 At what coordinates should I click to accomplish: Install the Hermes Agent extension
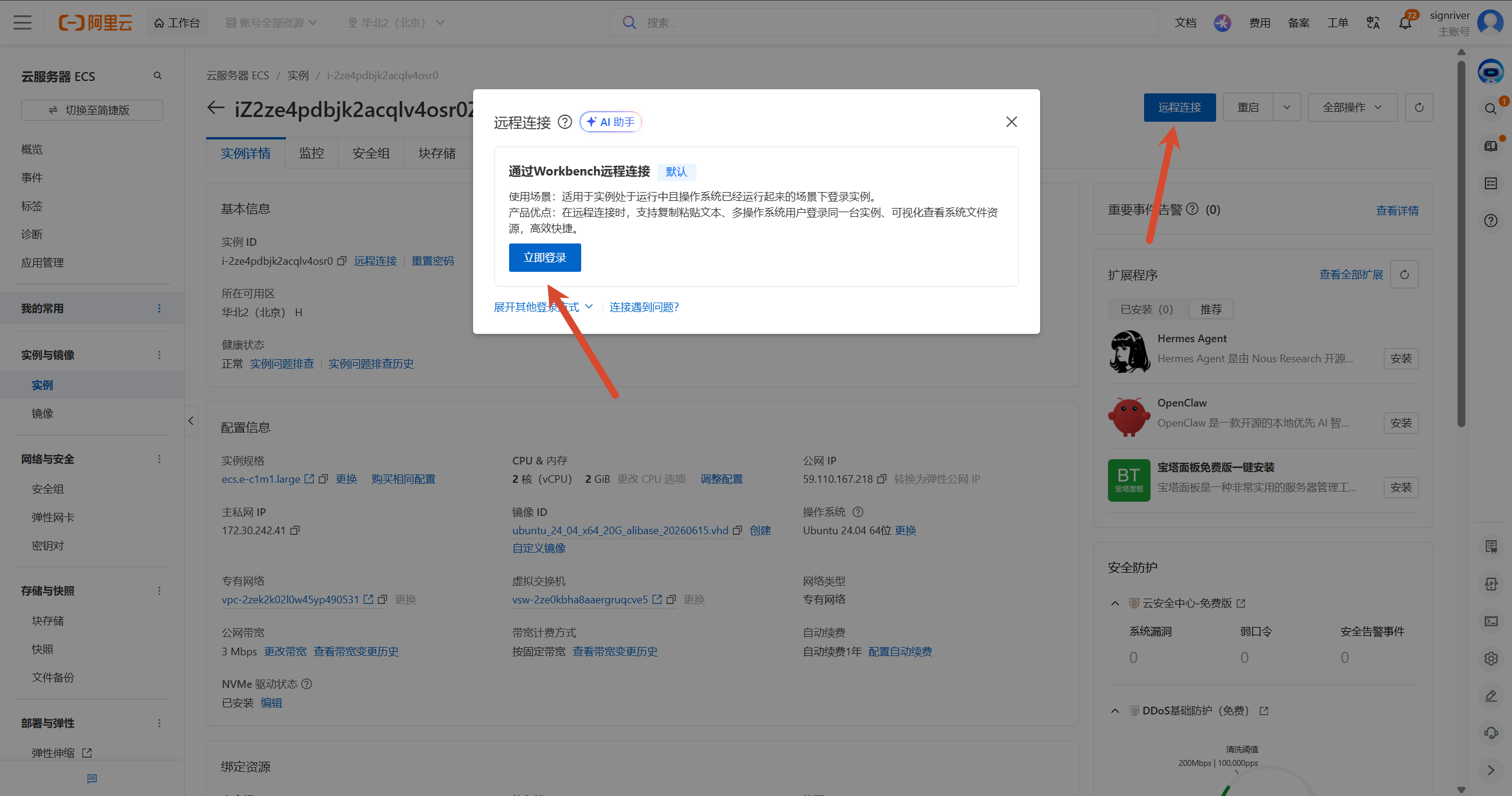pyautogui.click(x=1401, y=359)
